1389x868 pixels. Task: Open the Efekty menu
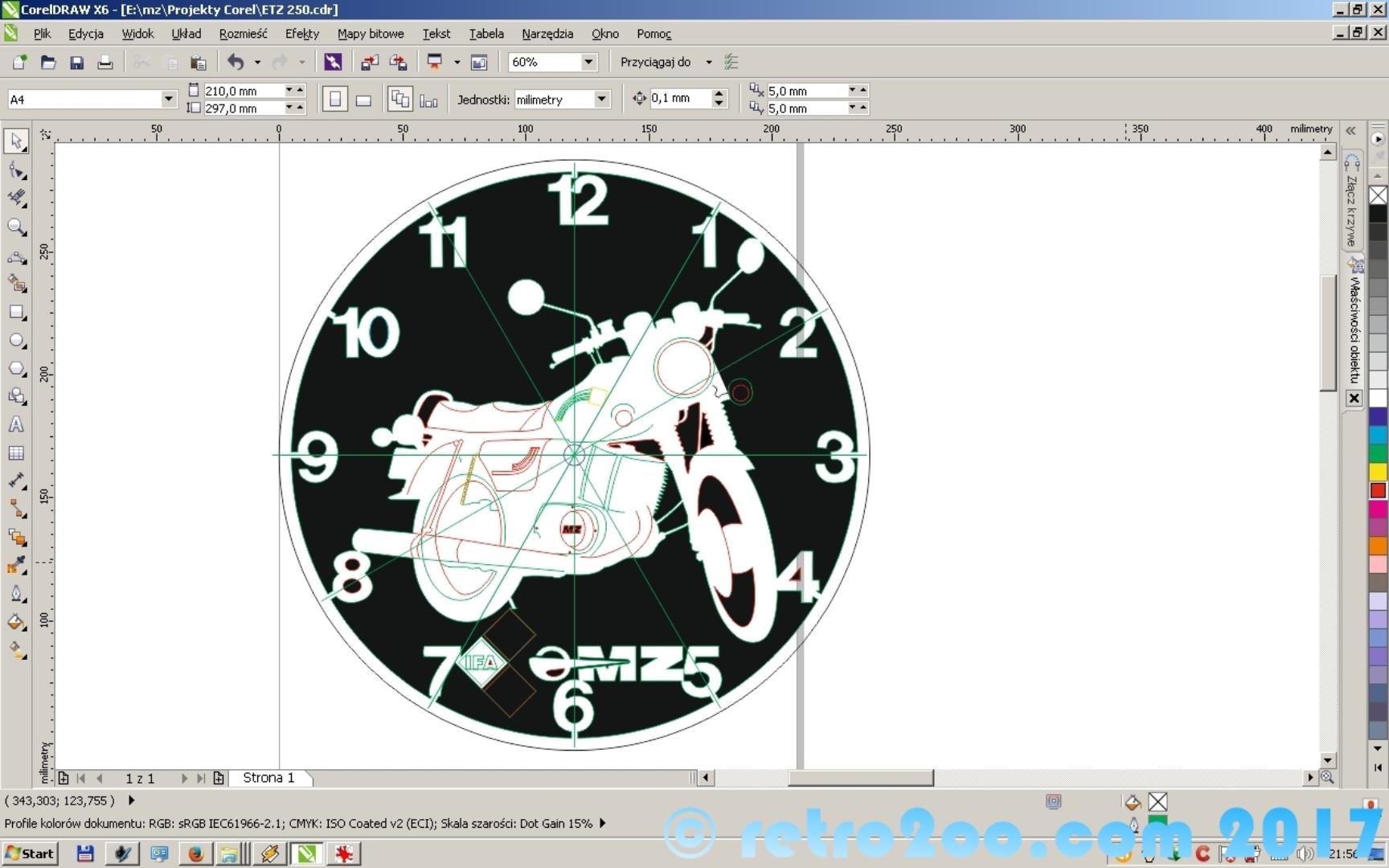click(301, 34)
